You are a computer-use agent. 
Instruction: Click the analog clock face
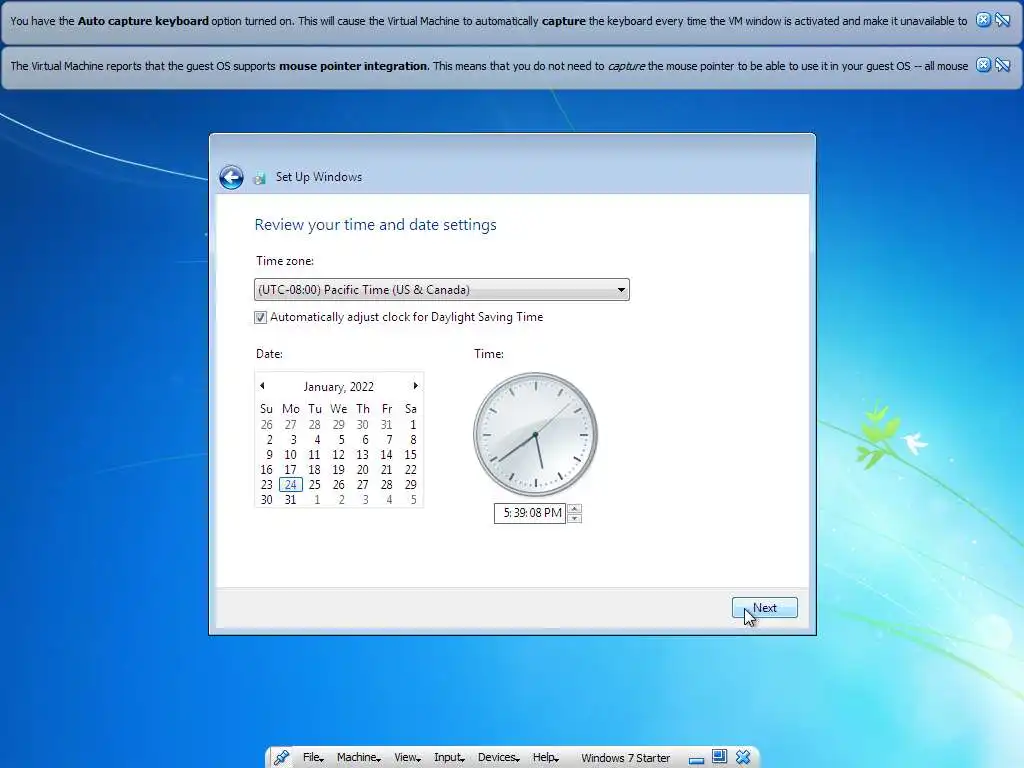pos(536,434)
